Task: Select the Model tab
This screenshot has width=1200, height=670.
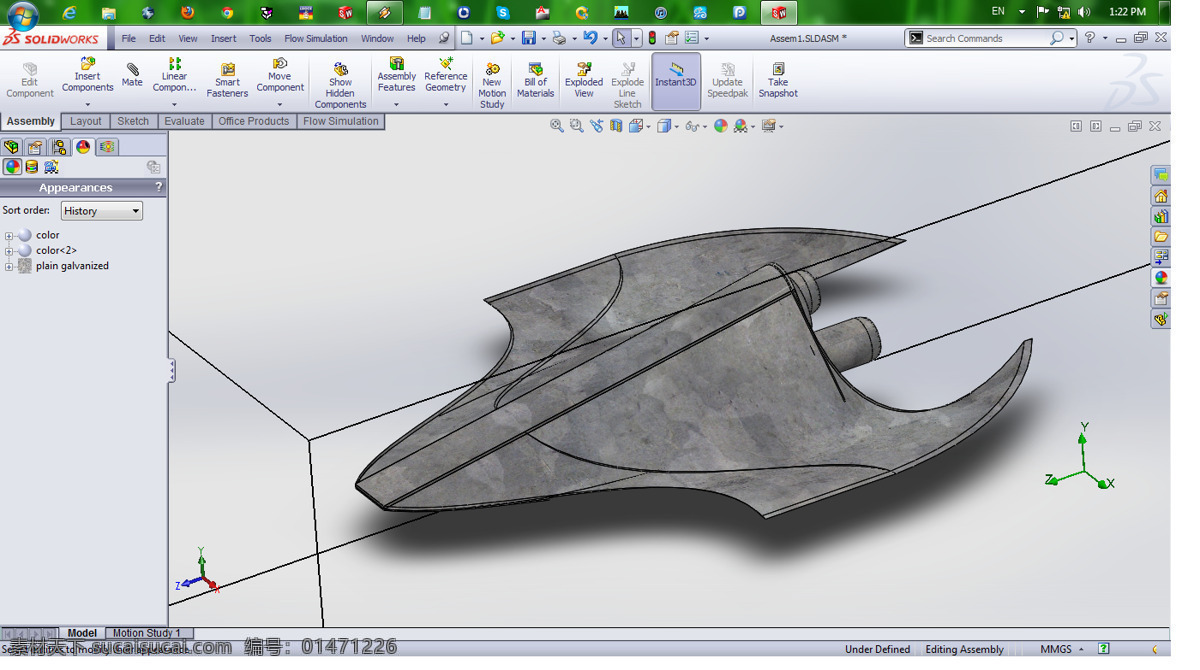Action: (82, 633)
